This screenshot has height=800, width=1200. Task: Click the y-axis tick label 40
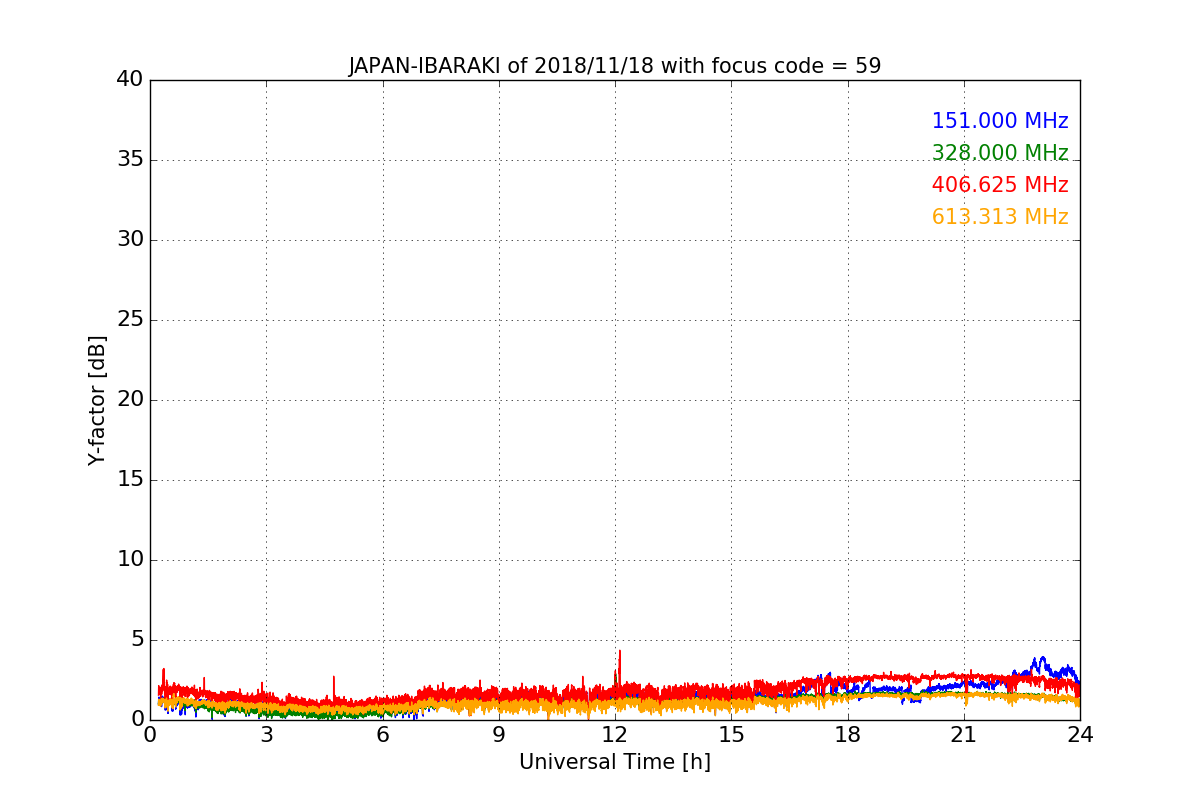130,79
